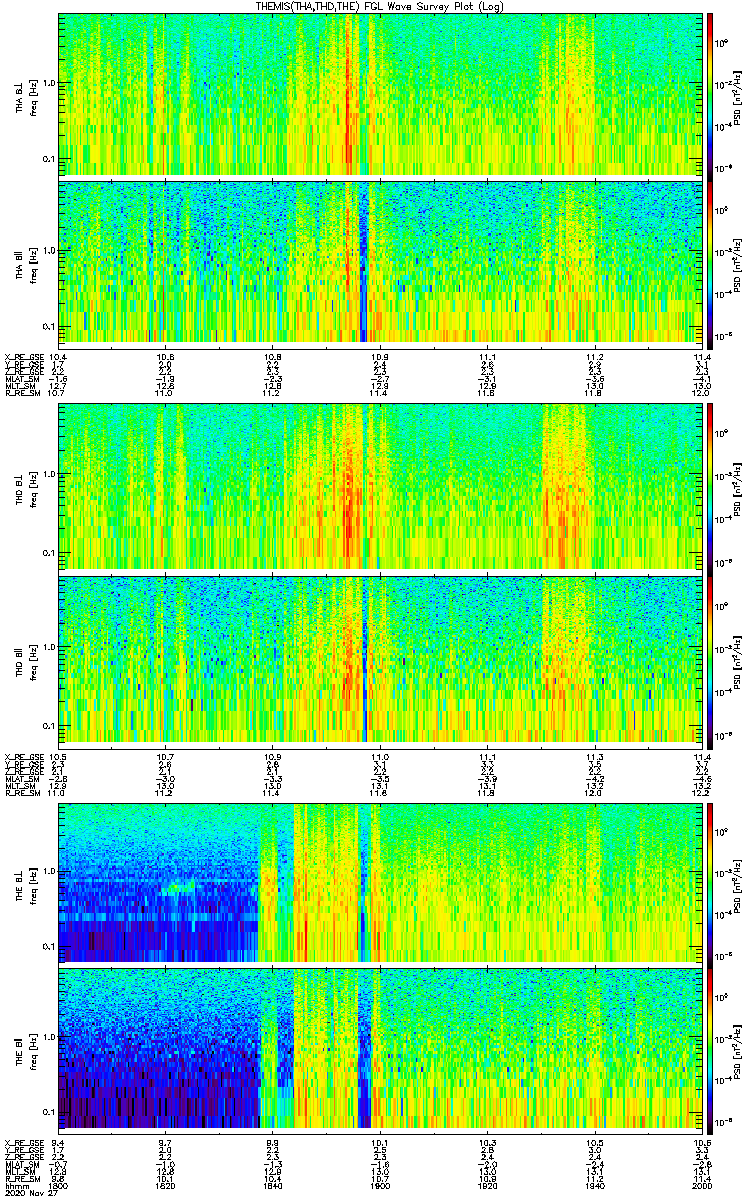This screenshot has width=750, height=1200.
Task: Click the 0.1 frequency tick on THE B∥ panel
Action: [48, 1111]
